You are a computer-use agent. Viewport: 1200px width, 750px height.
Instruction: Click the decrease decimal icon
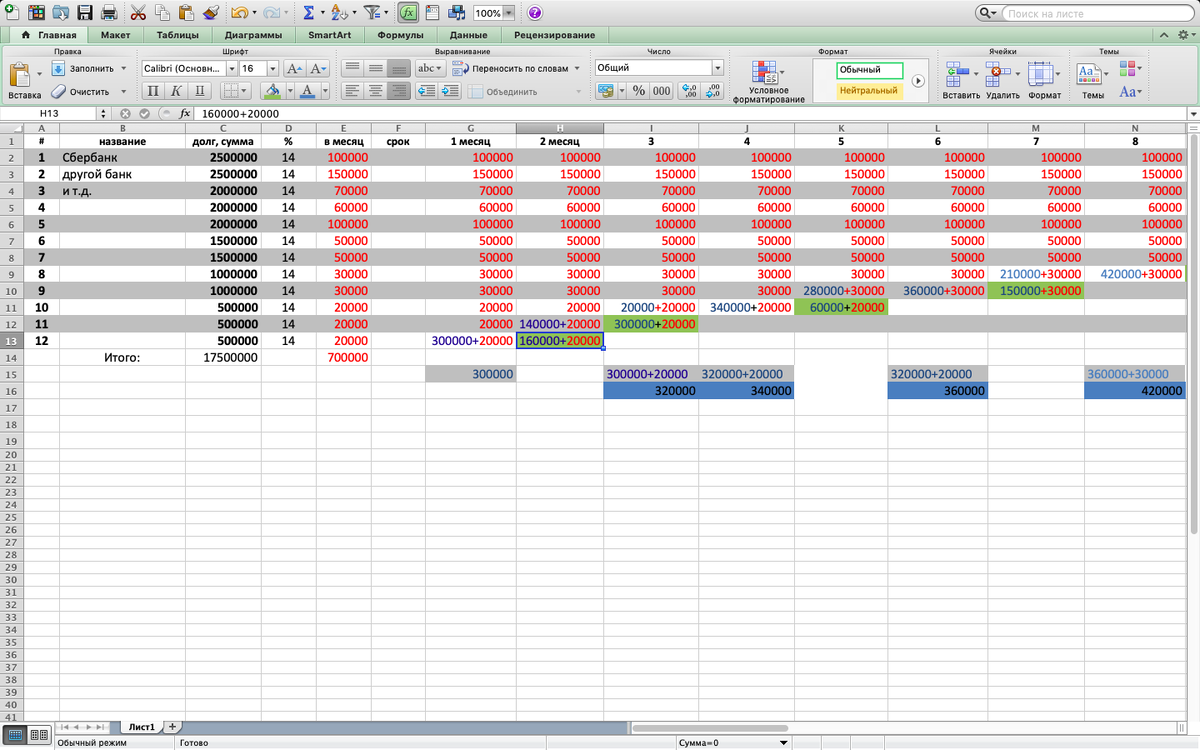click(713, 91)
